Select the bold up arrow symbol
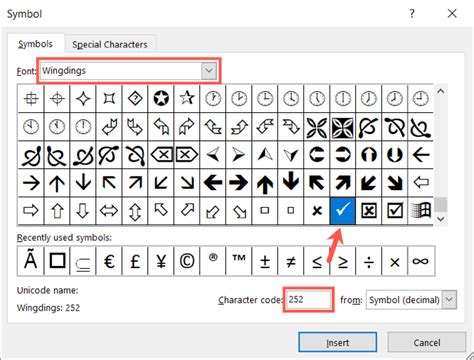474x360 pixels. (x=265, y=183)
